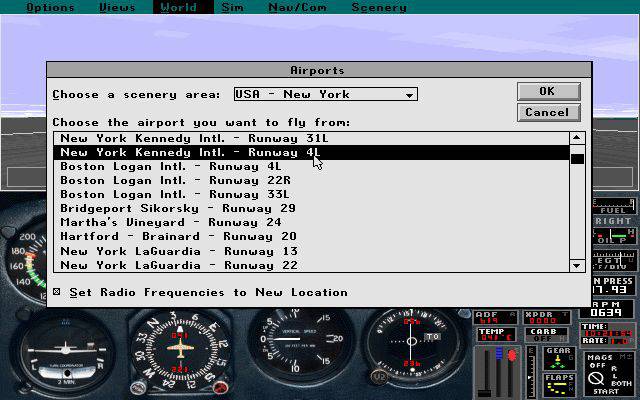Toggle Set Radio Frequencies to New Location

(x=57, y=292)
